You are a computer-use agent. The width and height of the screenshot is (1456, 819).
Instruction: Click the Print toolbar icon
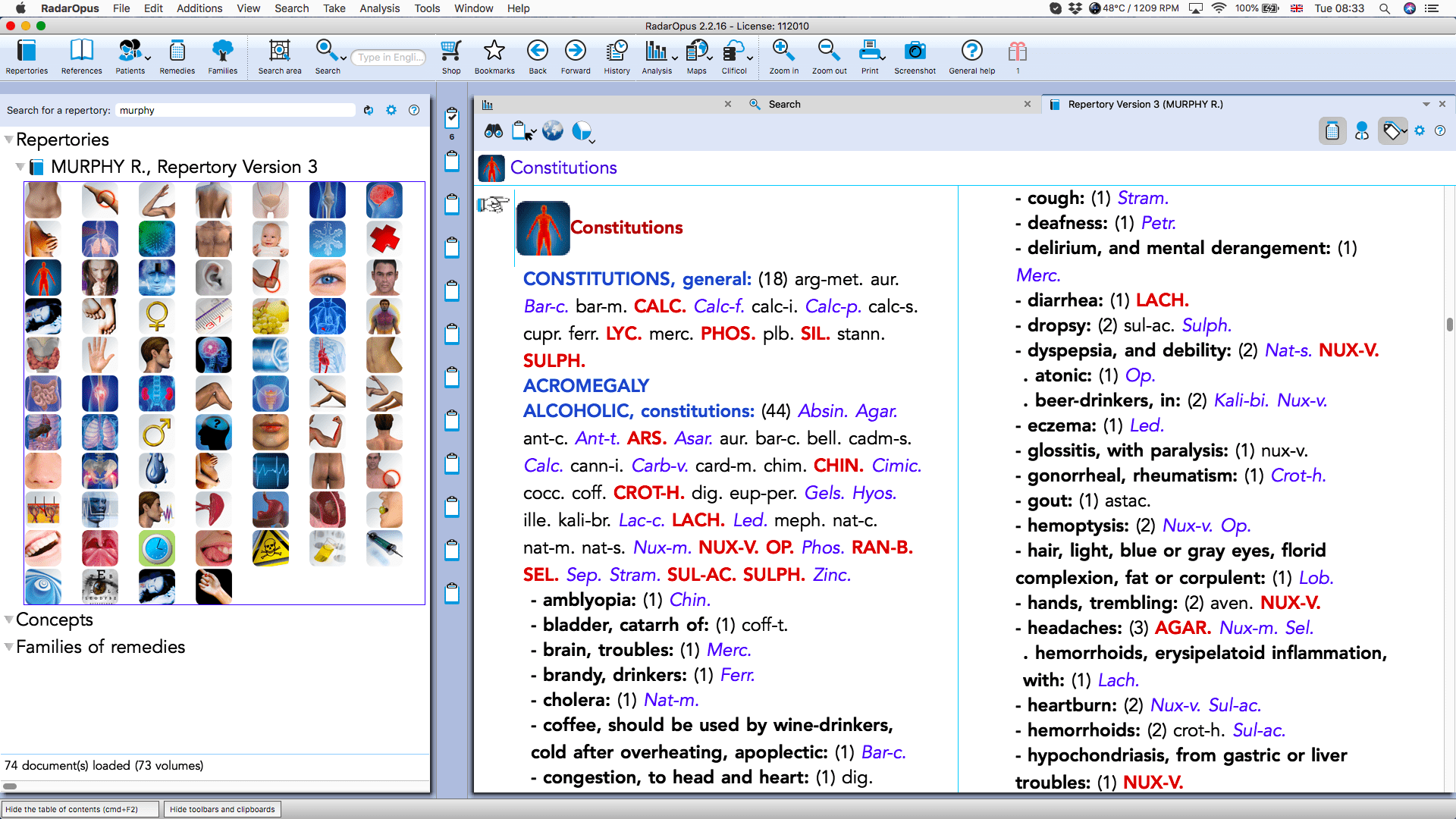point(870,57)
